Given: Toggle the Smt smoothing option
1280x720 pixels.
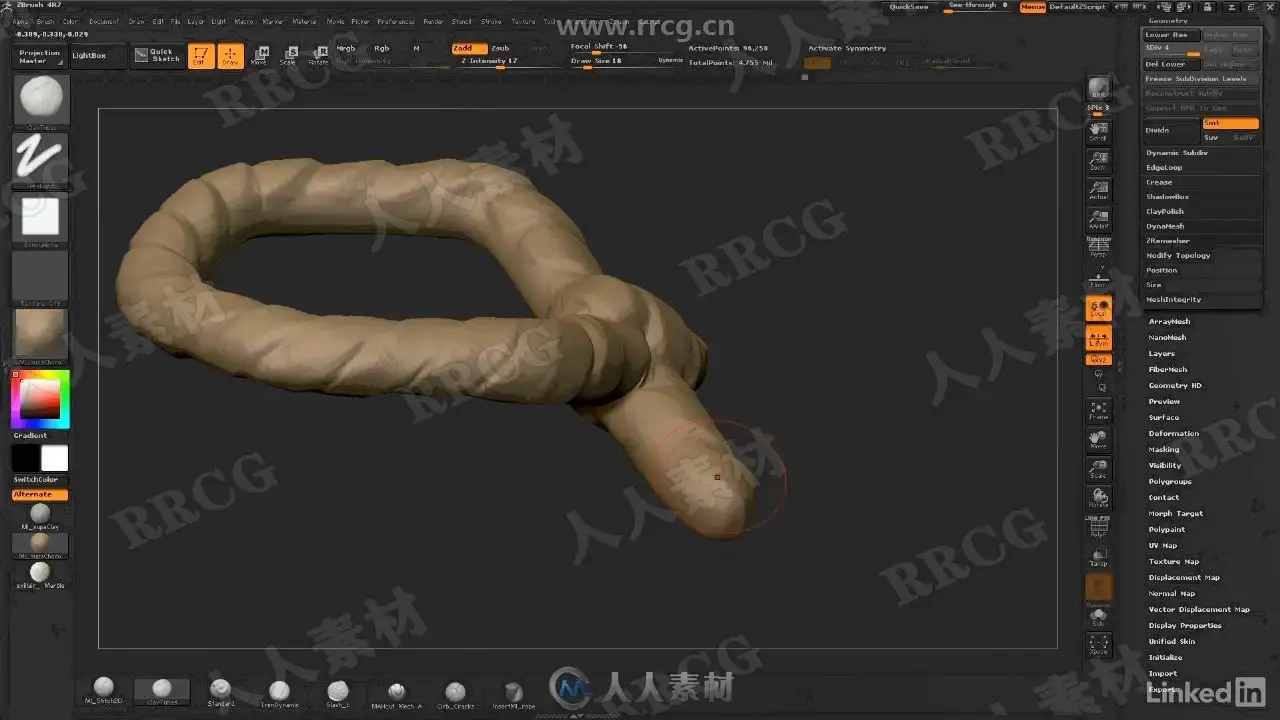Looking at the screenshot, I should tap(1230, 123).
